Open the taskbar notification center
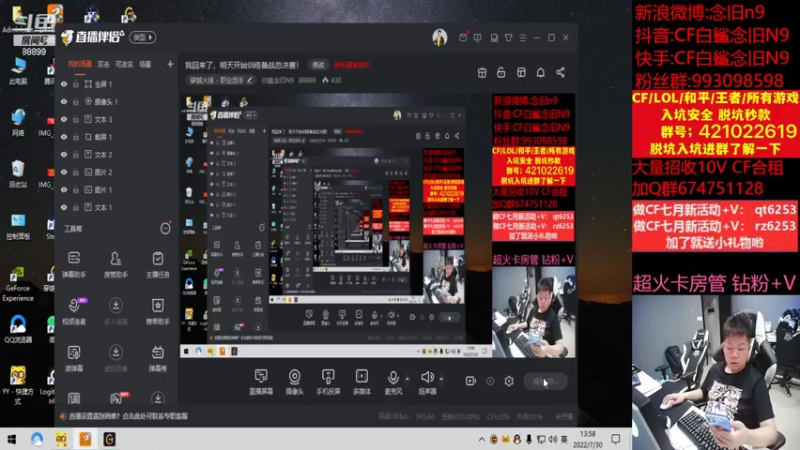 (616, 439)
